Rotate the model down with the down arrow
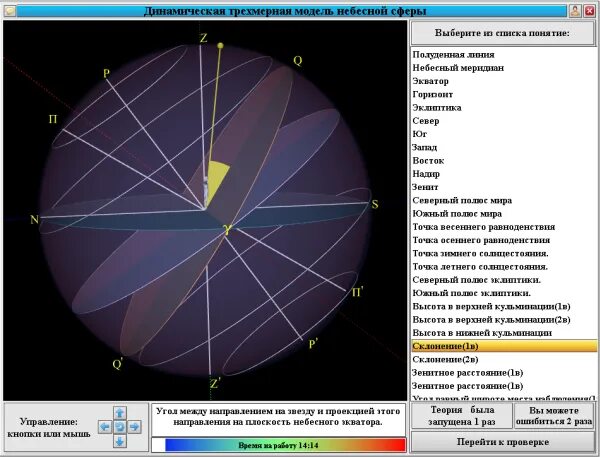The image size is (600, 457). click(x=120, y=441)
